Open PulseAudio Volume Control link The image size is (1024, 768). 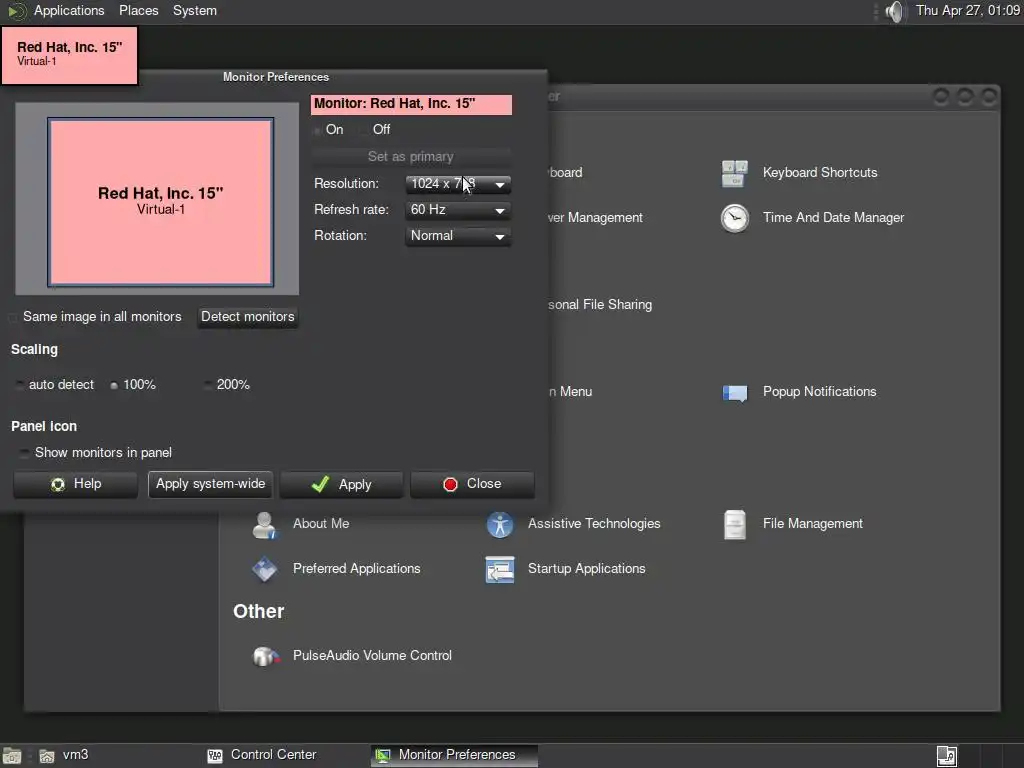[x=372, y=656]
